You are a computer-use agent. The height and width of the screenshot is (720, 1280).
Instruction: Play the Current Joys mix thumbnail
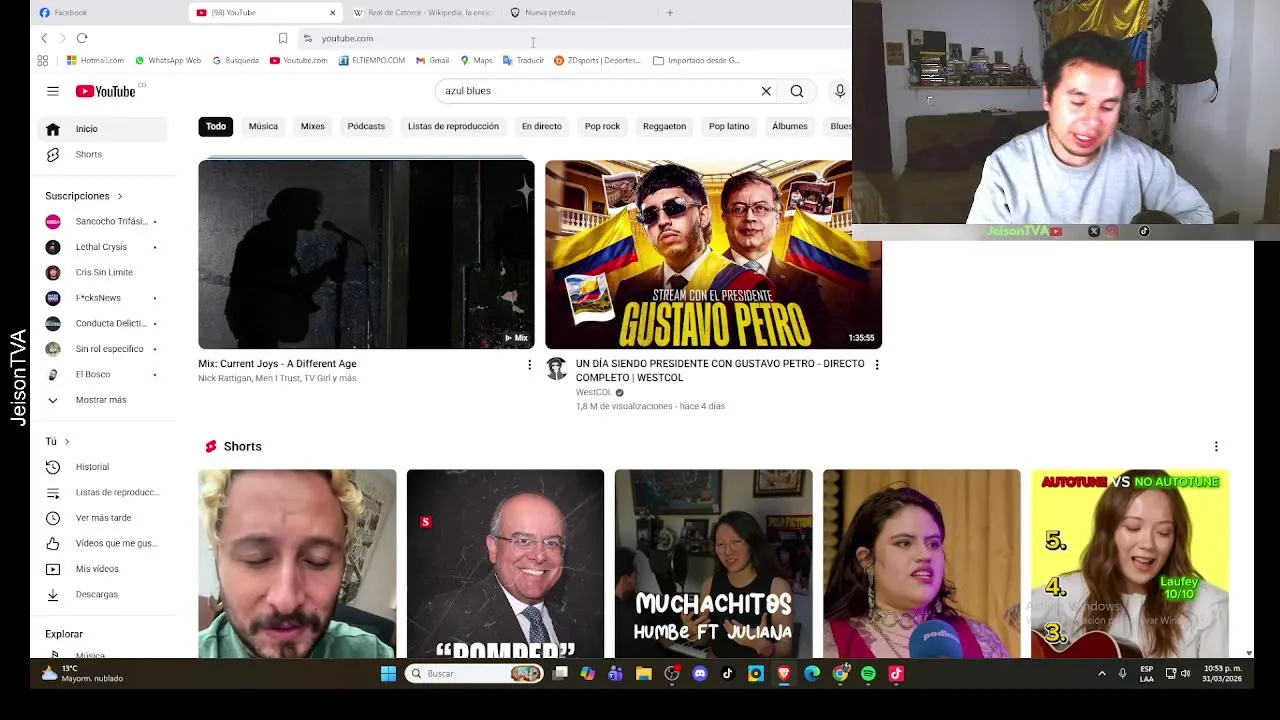coord(366,254)
